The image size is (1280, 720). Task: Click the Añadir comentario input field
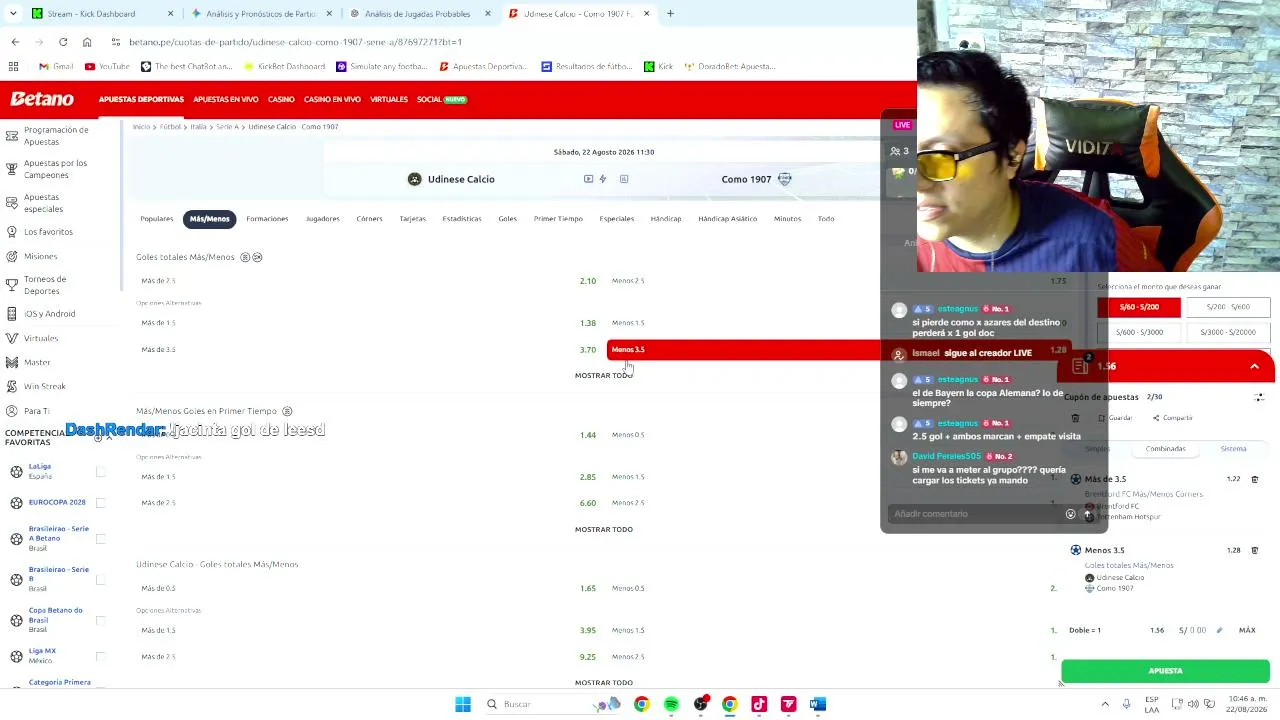976,514
